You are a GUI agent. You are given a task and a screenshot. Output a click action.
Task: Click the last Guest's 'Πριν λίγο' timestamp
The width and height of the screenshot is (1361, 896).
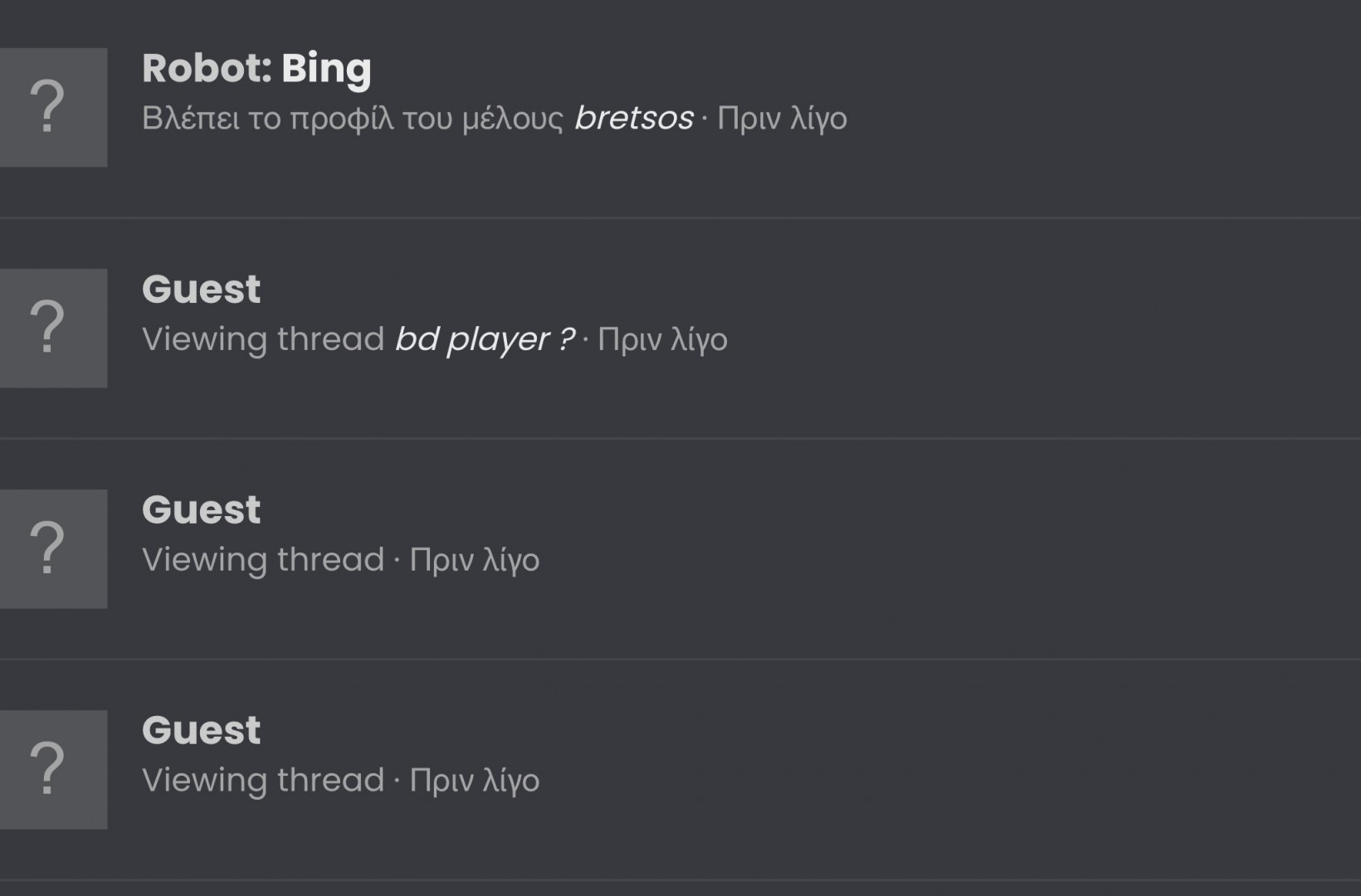pos(475,781)
